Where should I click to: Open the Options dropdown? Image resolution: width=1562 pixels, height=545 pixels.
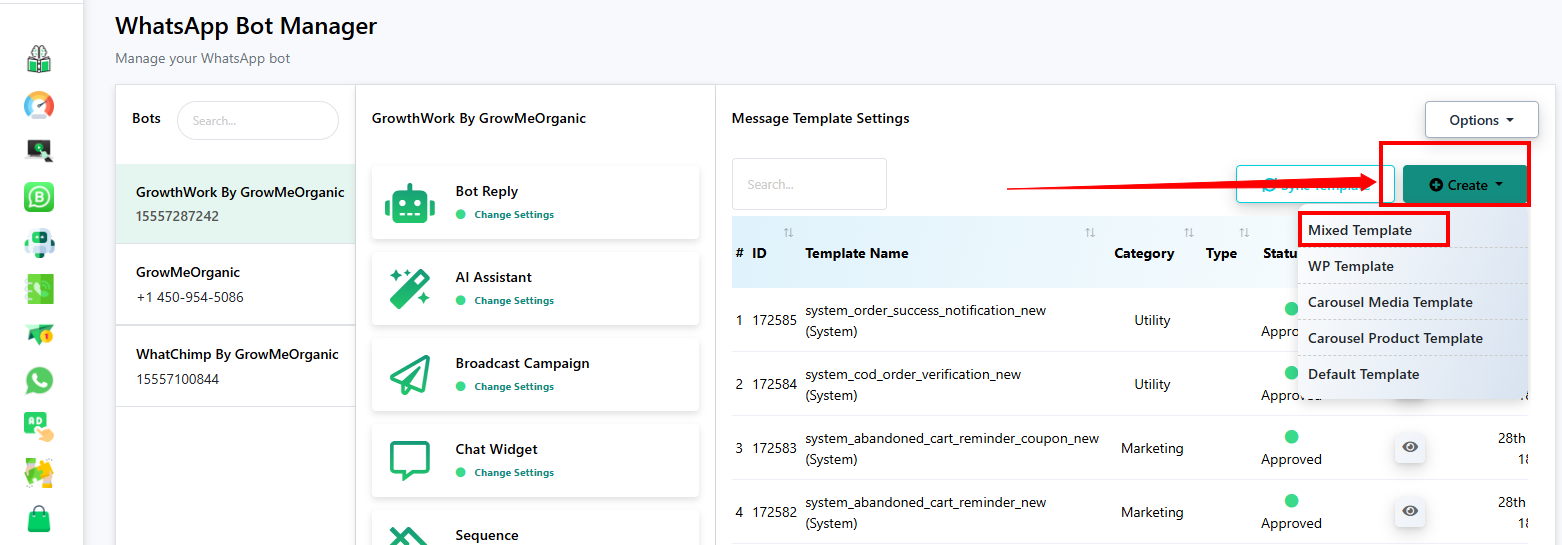point(1481,120)
